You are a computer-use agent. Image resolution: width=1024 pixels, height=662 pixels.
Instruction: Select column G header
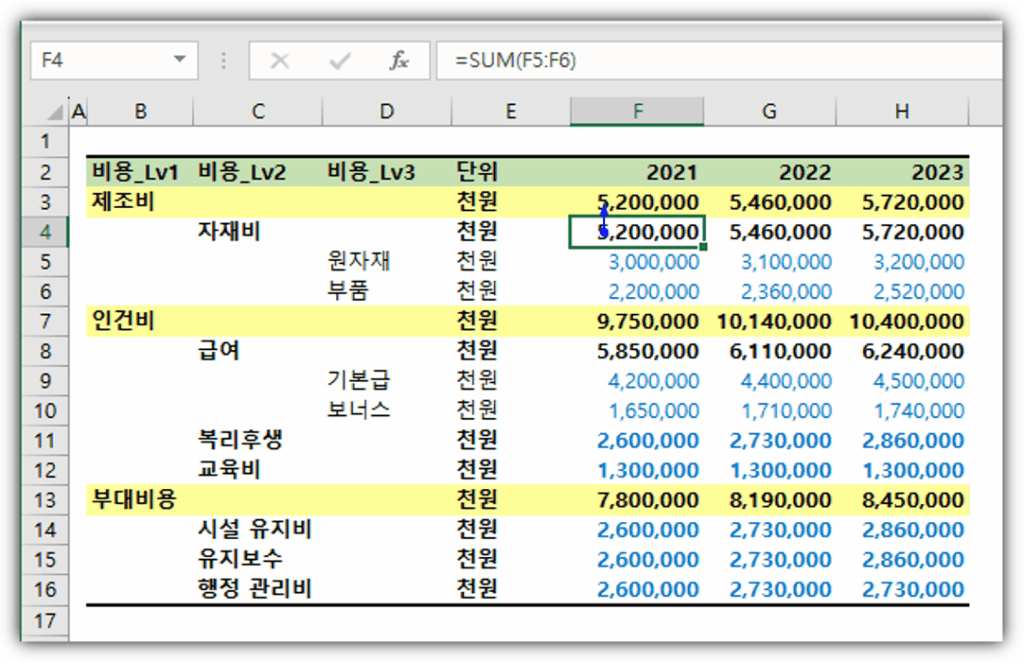769,112
